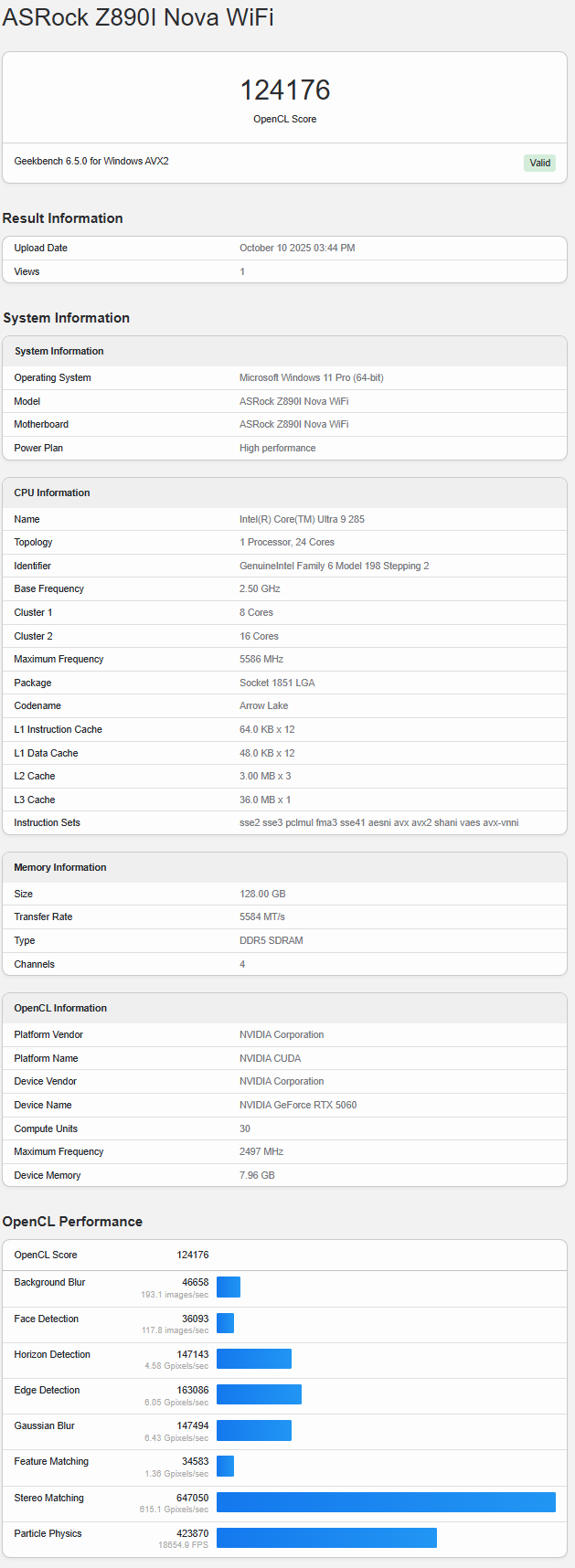Click the Edge Detection score bar
Image resolution: width=575 pixels, height=1568 pixels.
(259, 1394)
